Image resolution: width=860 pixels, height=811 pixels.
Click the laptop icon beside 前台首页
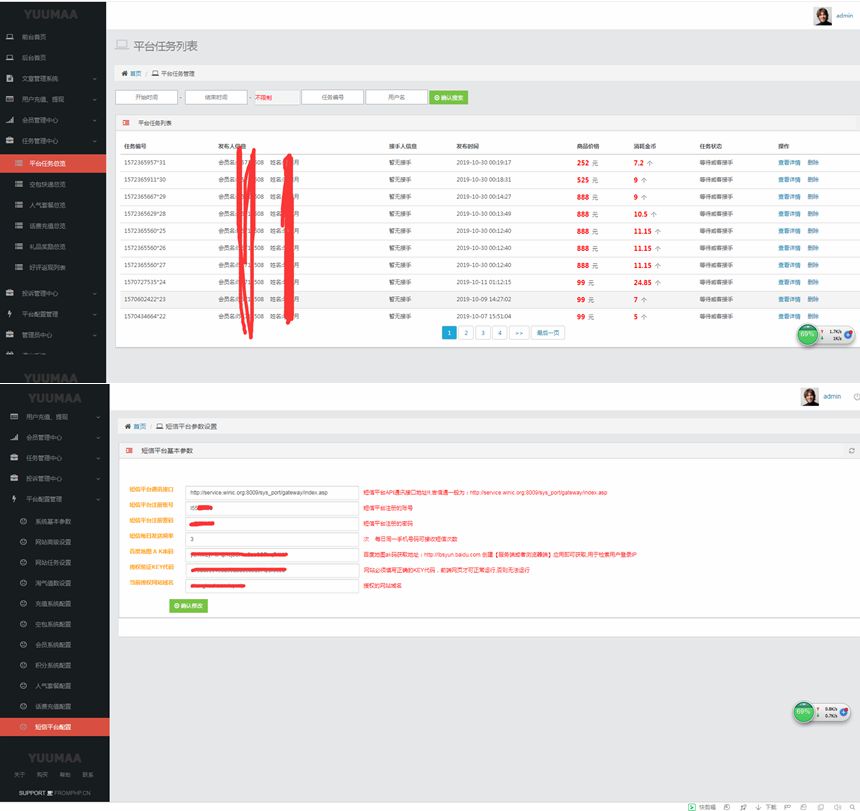point(10,36)
